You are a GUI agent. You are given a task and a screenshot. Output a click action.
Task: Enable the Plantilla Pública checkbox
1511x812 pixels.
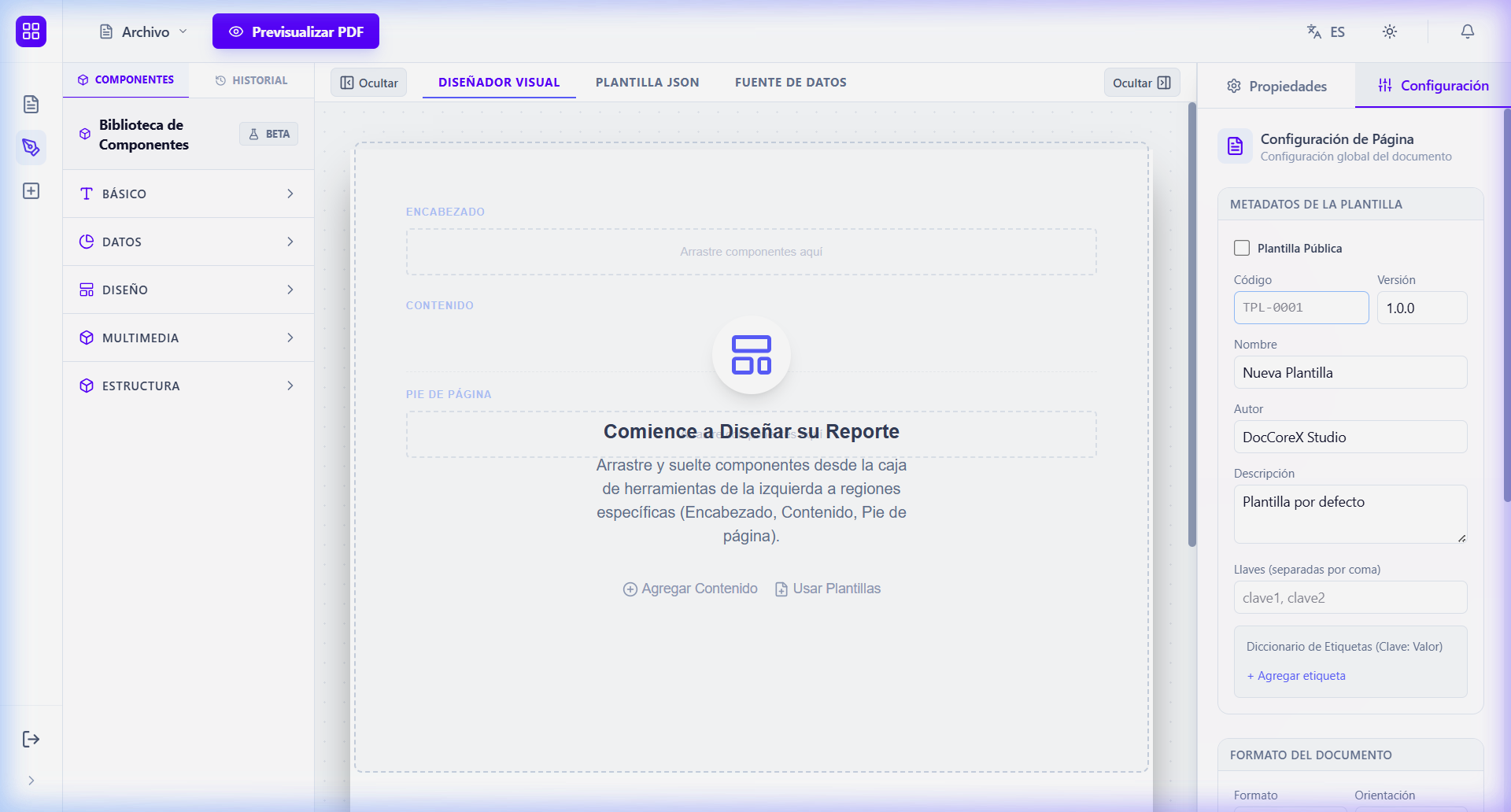click(x=1242, y=248)
